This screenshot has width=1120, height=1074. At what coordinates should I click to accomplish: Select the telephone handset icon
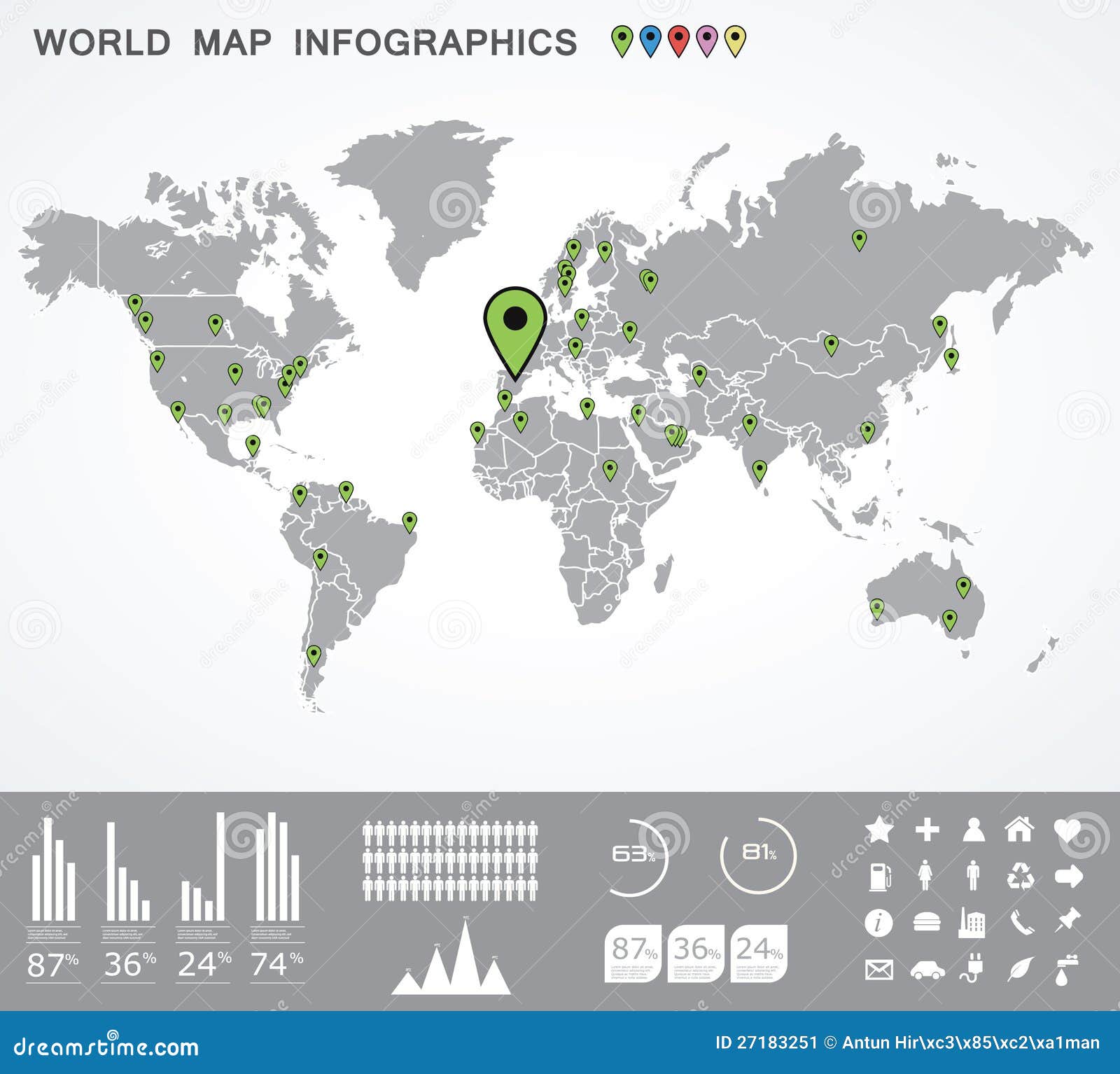coord(1023,922)
